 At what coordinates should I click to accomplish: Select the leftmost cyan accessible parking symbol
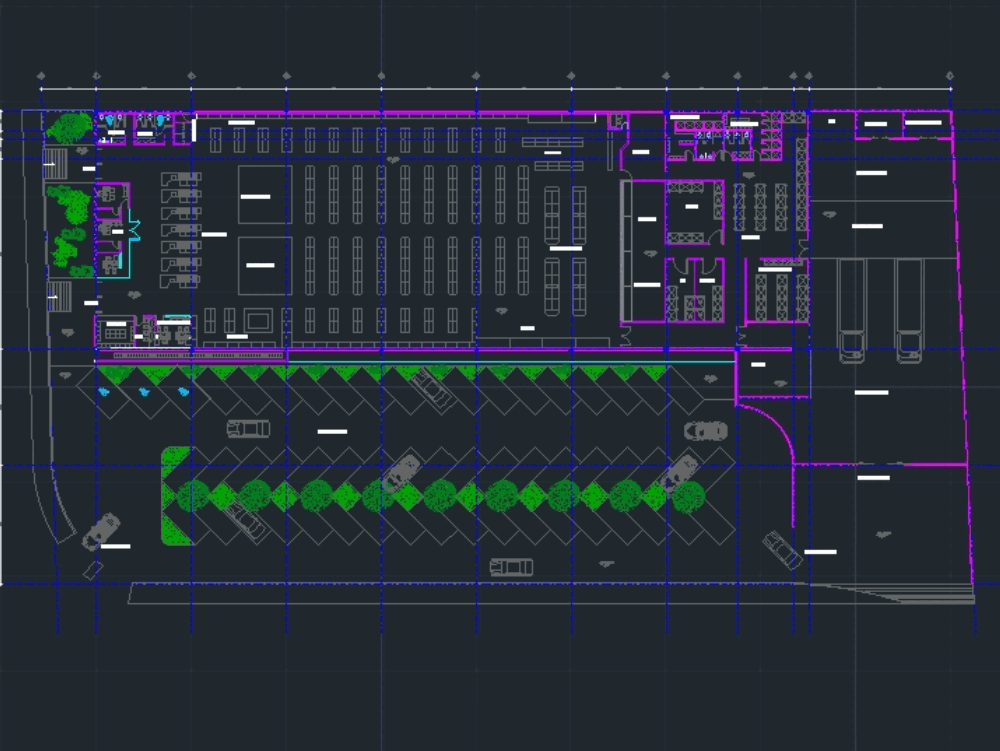(105, 392)
